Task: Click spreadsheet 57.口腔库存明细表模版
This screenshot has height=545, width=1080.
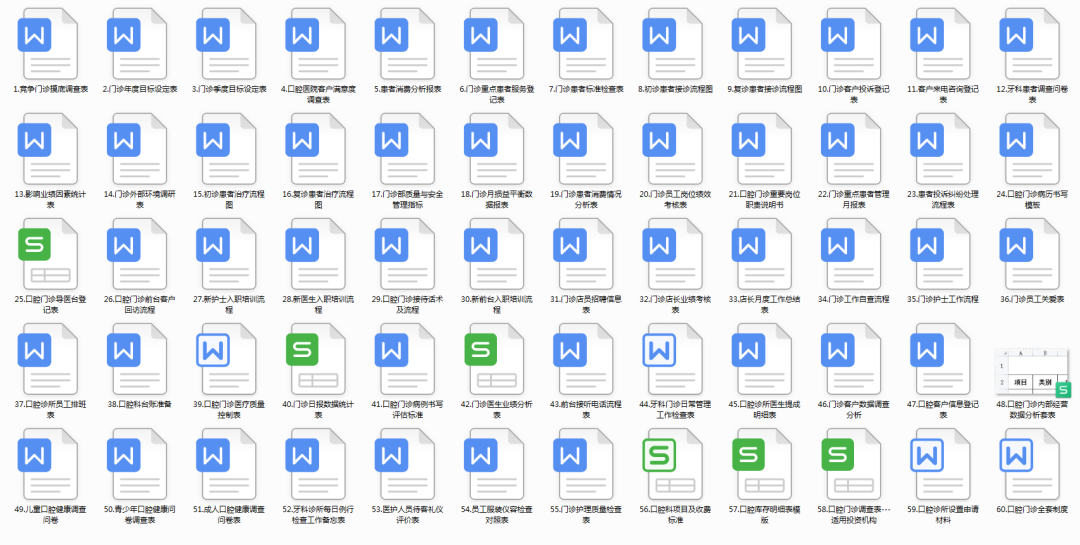Action: coord(765,465)
